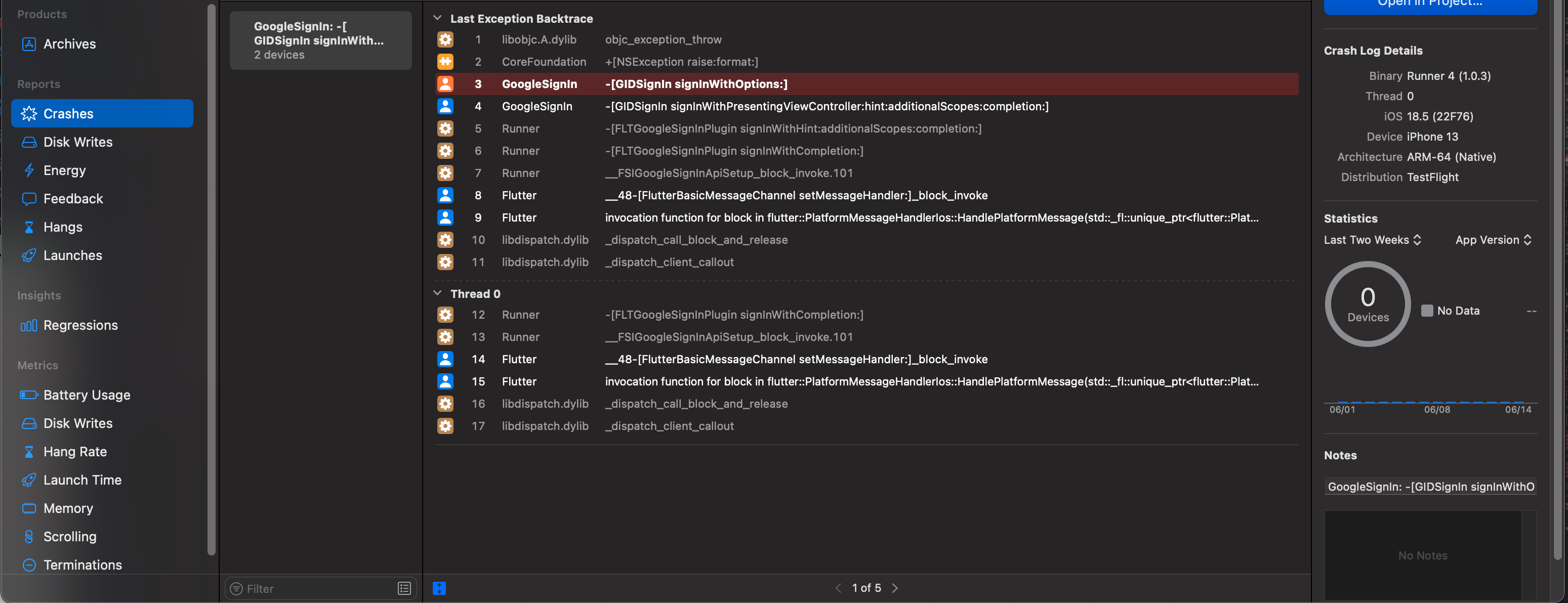This screenshot has width=1568, height=603.
Task: Open the Last Two Weeks dropdown
Action: (1373, 240)
